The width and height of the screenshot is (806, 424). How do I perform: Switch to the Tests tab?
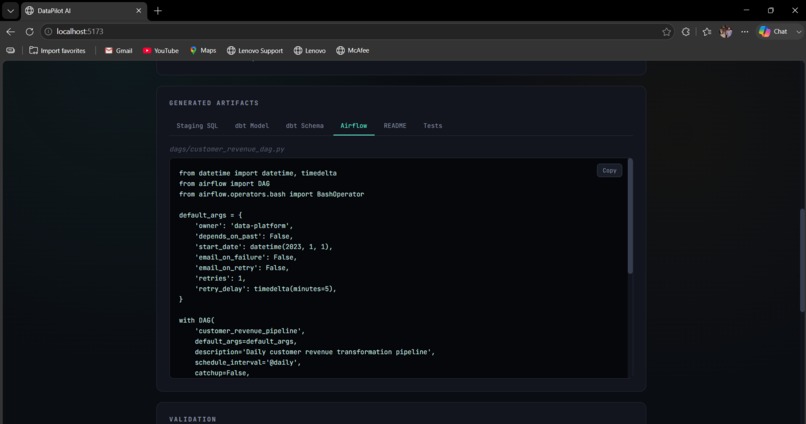pos(432,125)
